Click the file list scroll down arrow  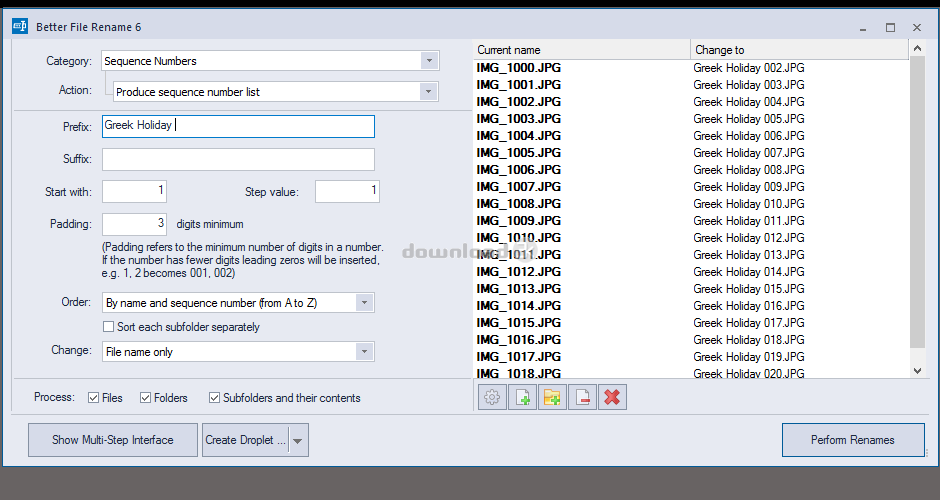917,371
